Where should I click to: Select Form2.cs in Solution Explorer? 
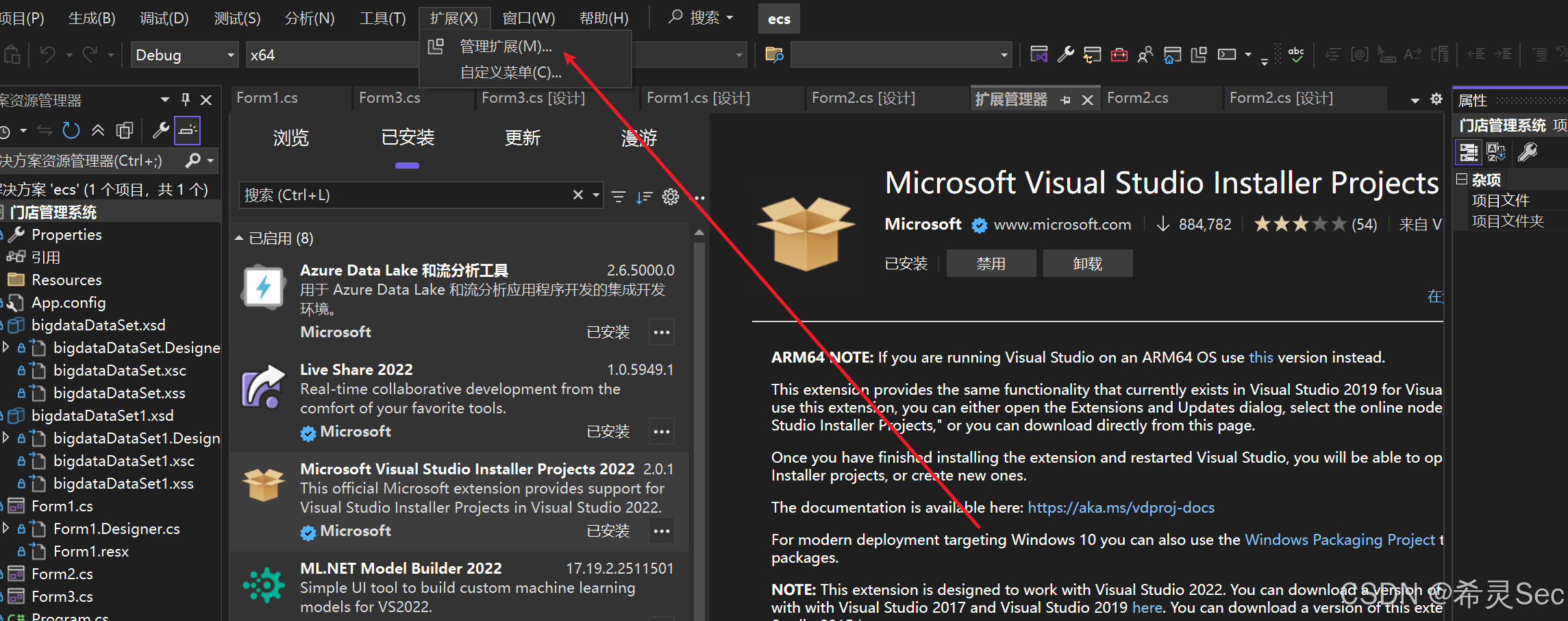click(x=62, y=574)
